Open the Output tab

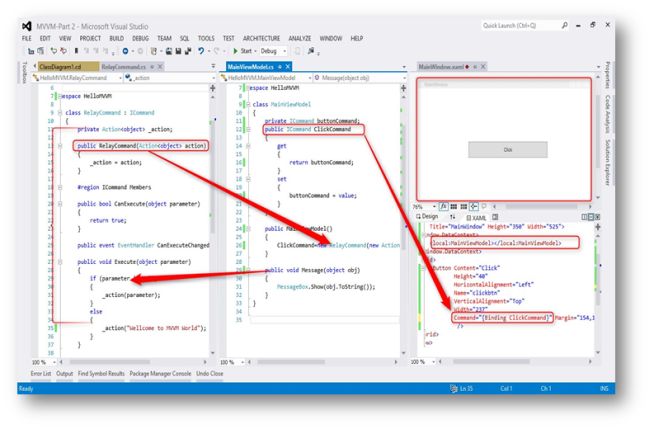coord(64,373)
